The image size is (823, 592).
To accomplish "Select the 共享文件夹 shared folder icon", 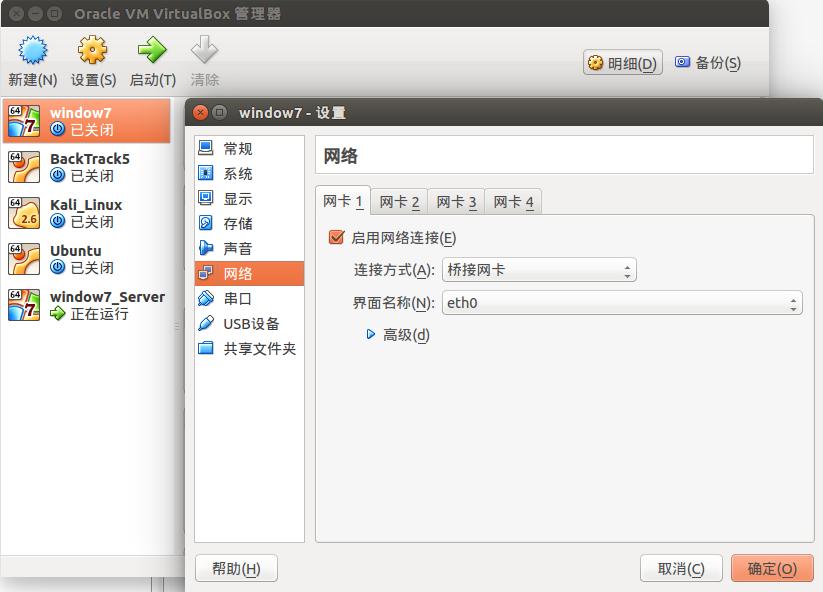I will point(206,348).
